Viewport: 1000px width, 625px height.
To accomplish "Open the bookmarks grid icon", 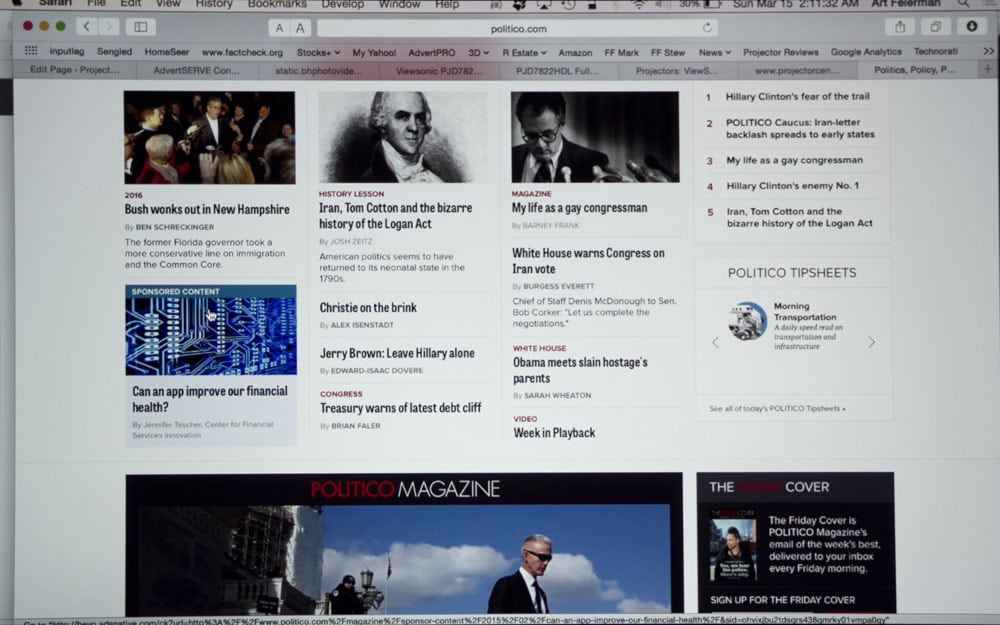I will tap(31, 51).
